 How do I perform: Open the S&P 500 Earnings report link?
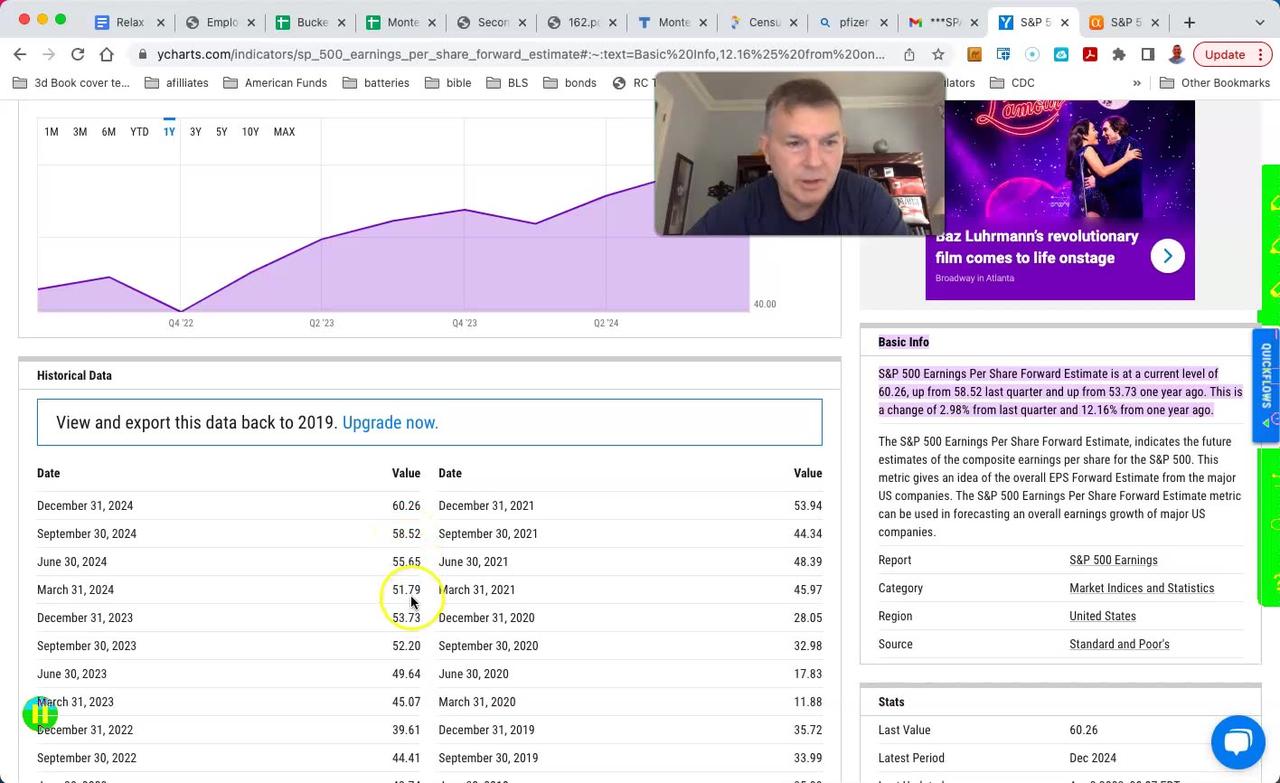click(1113, 560)
